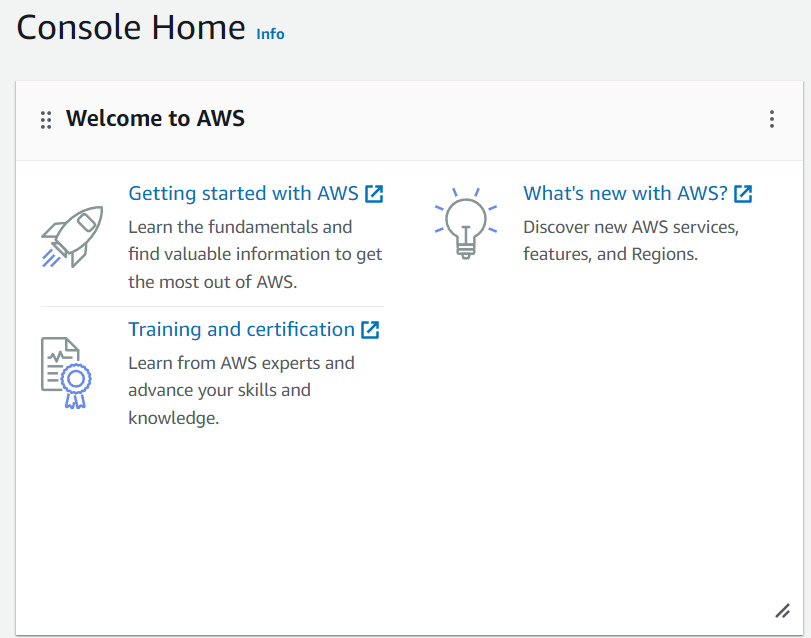Viewport: 811px width, 638px height.
Task: Click external-link icon next to Getting started with AWS
Action: 374,194
